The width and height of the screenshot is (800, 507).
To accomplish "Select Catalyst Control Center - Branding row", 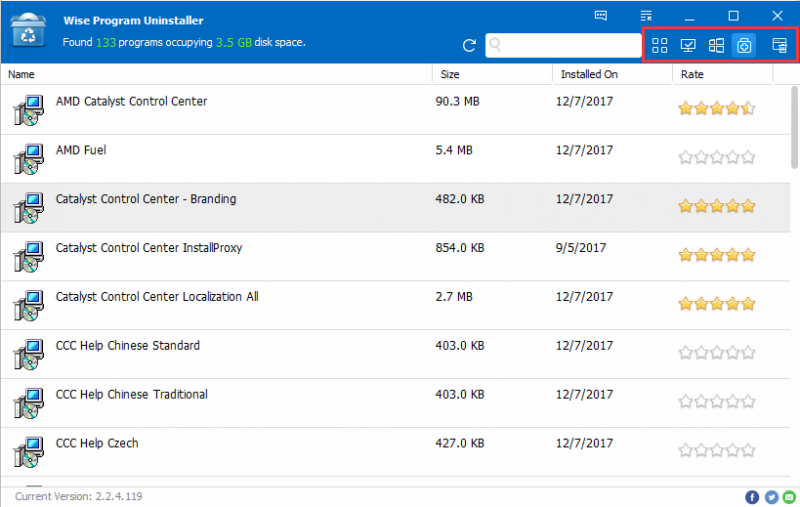I will click(395, 208).
